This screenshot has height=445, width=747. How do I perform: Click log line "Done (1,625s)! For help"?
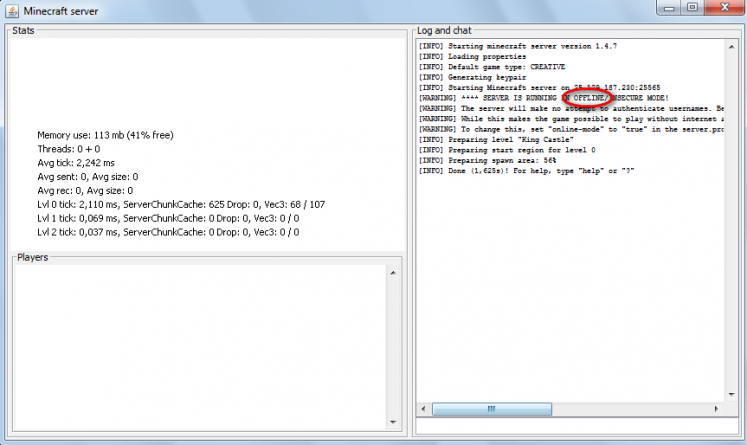click(x=526, y=171)
